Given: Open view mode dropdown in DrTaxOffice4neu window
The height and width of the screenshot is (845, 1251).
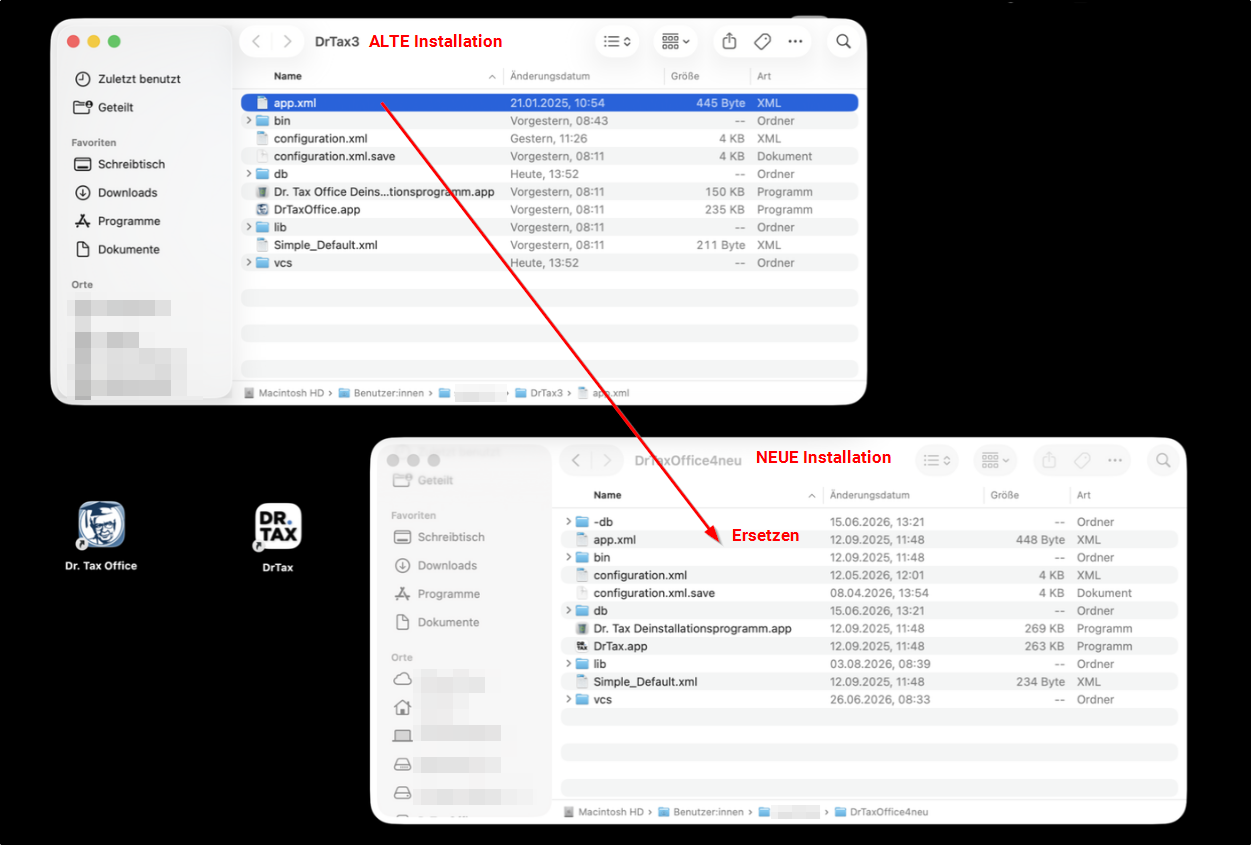Looking at the screenshot, I should point(937,460).
